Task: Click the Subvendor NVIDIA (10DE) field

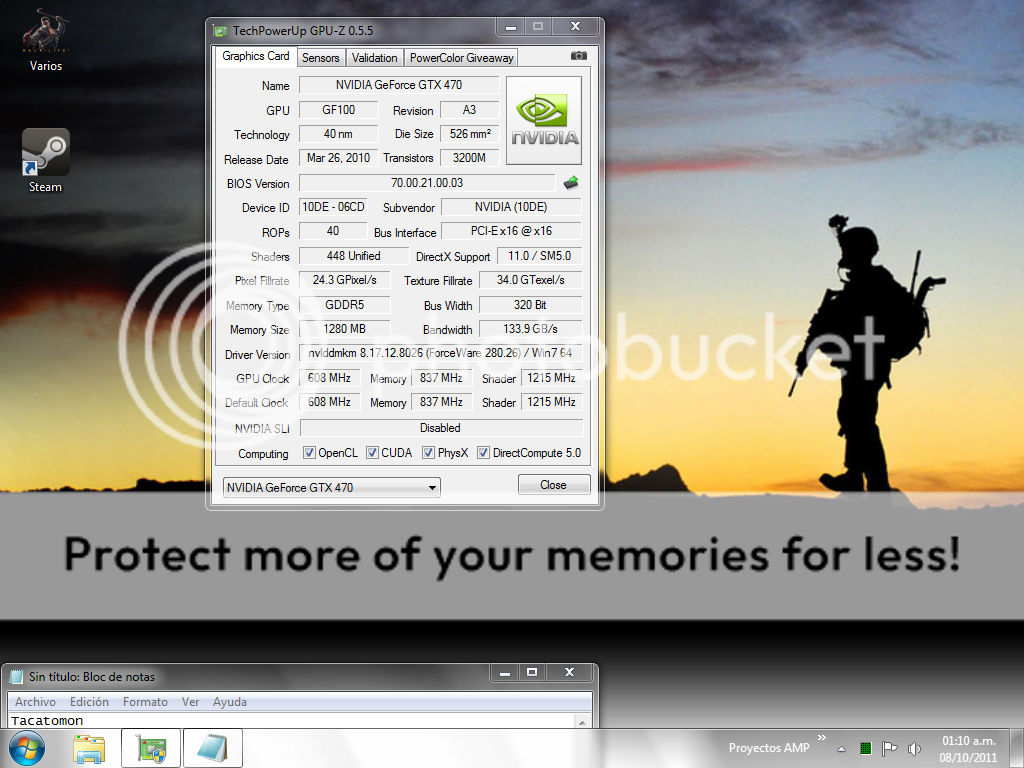Action: (x=511, y=207)
